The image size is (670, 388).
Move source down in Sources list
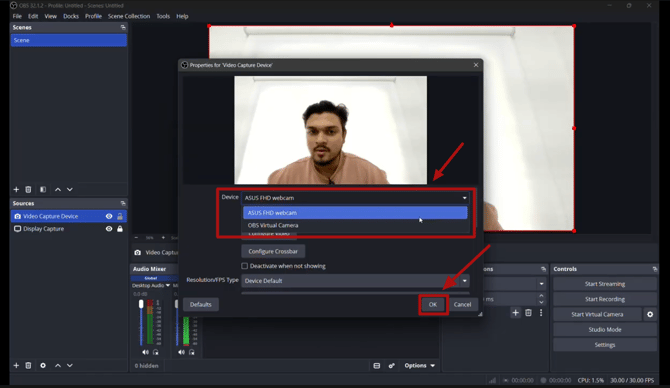(70, 365)
